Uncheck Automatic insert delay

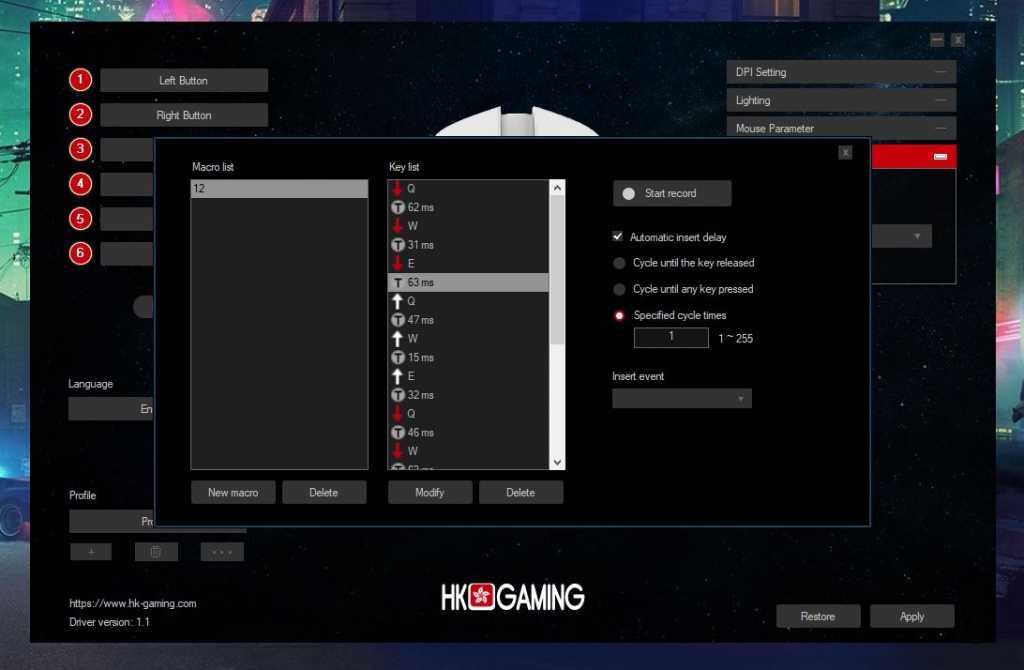click(x=618, y=238)
